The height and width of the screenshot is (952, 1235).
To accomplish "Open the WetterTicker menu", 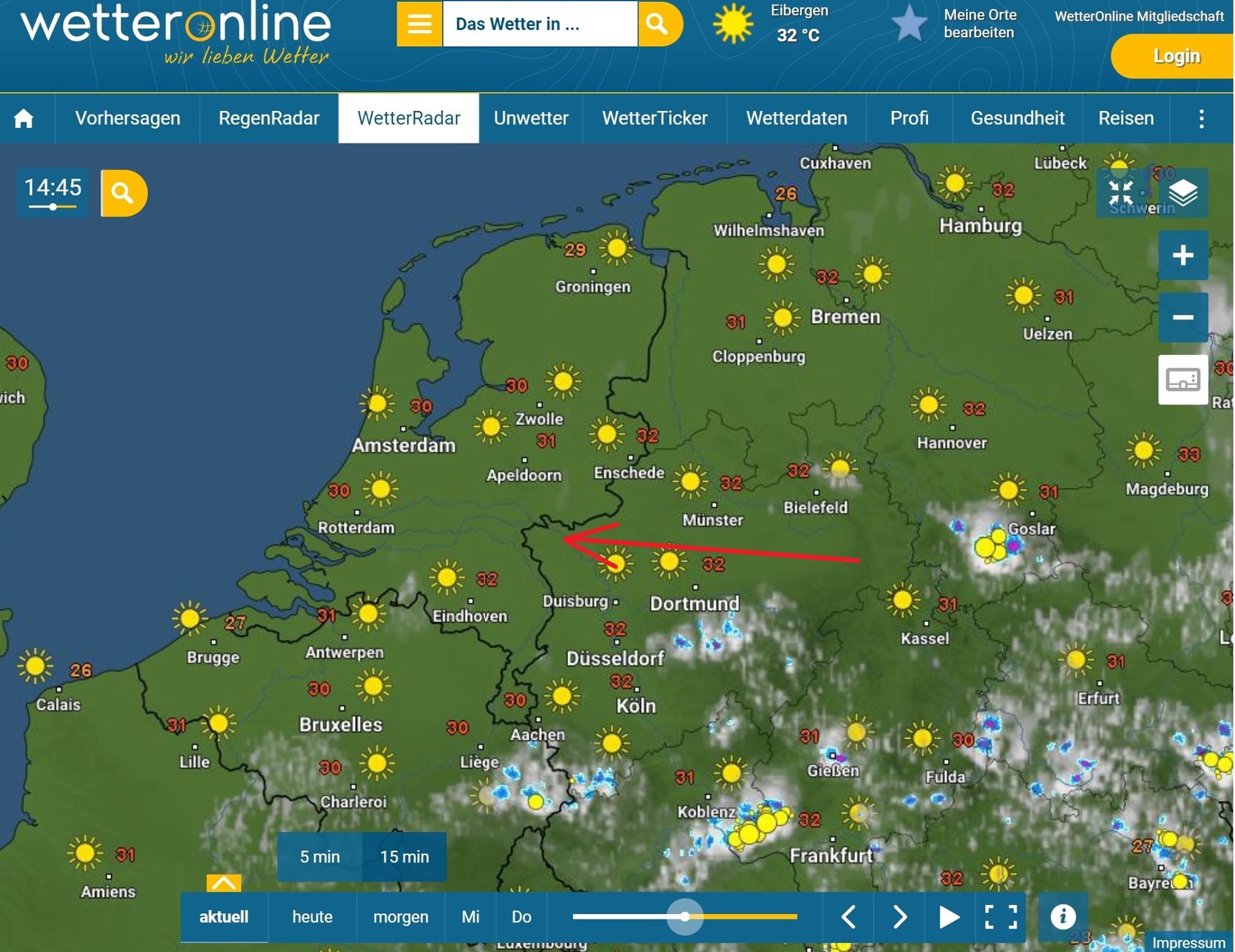I will point(655,118).
